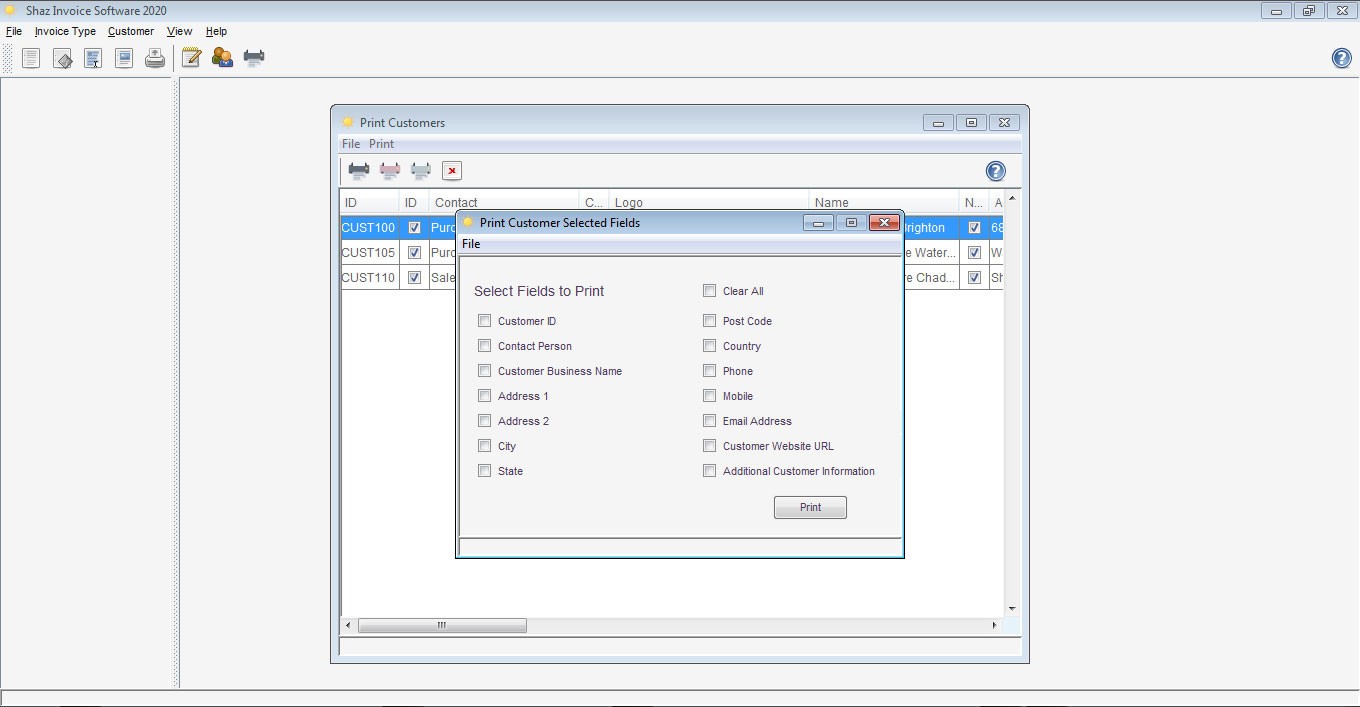The height and width of the screenshot is (707, 1360).
Task: Select the CUST105 row cell
Action: 369,253
